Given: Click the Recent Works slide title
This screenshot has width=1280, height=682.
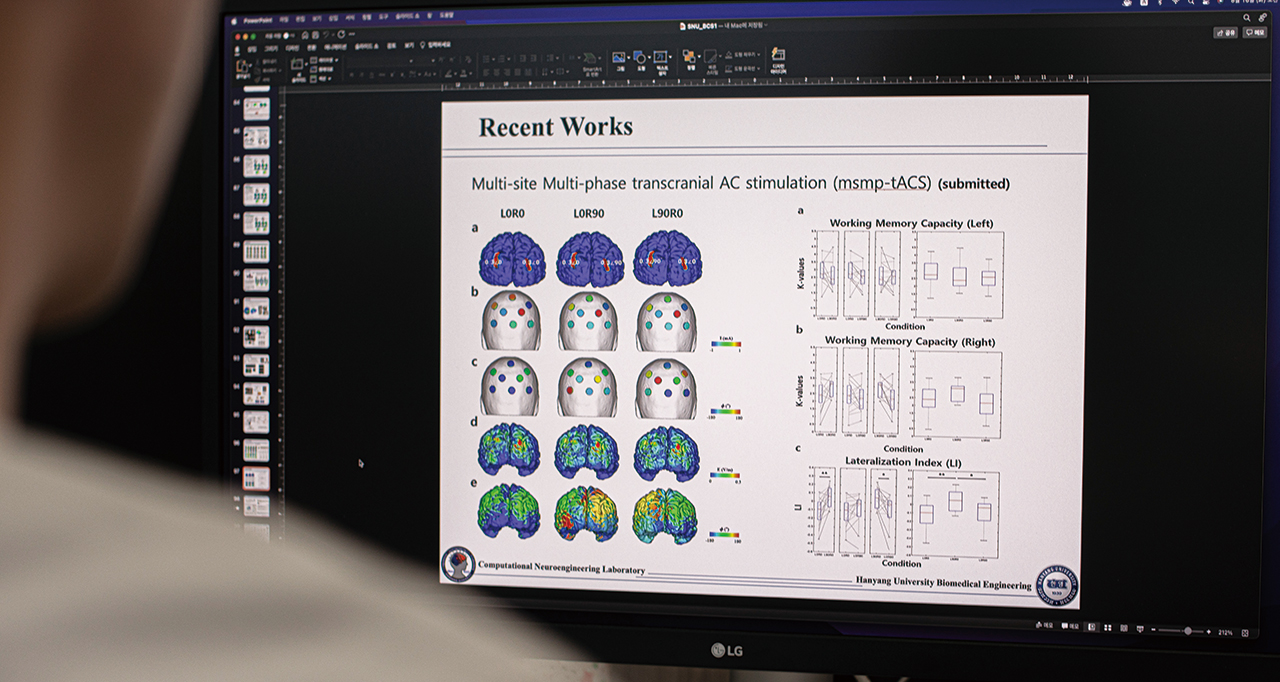Looking at the screenshot, I should tap(555, 127).
